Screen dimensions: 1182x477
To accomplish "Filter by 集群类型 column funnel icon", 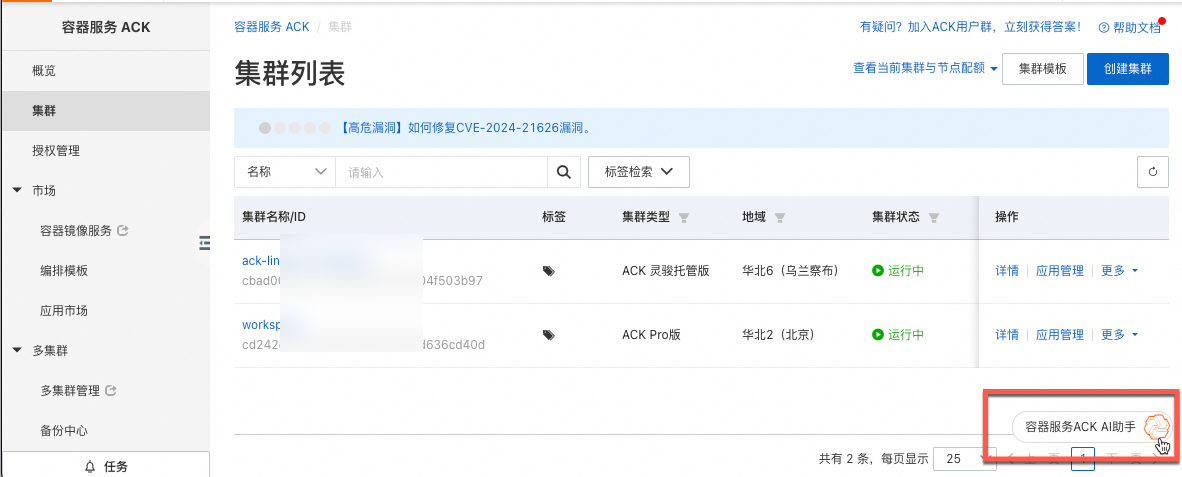I will (684, 218).
